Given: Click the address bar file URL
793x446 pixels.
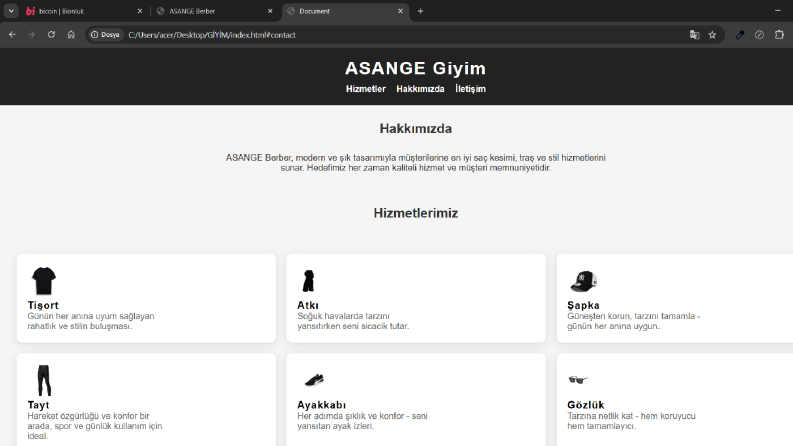Looking at the screenshot, I should [x=212, y=35].
